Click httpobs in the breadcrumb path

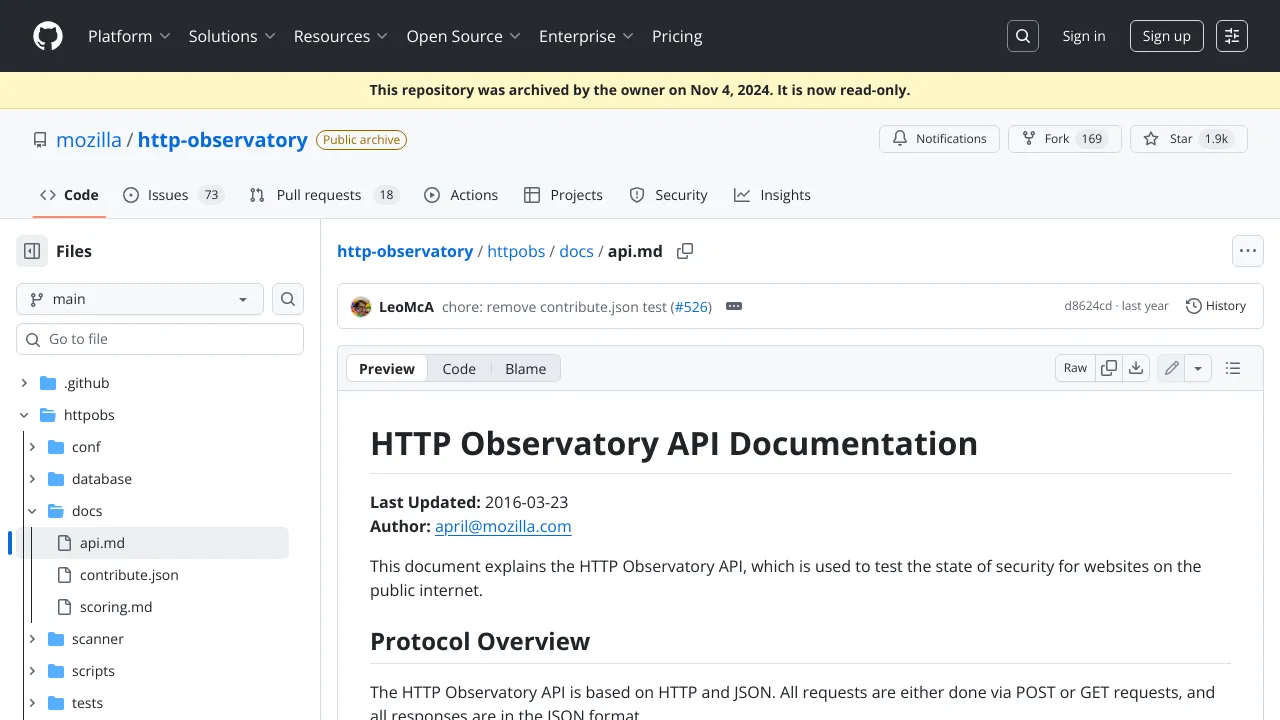pyautogui.click(x=516, y=251)
